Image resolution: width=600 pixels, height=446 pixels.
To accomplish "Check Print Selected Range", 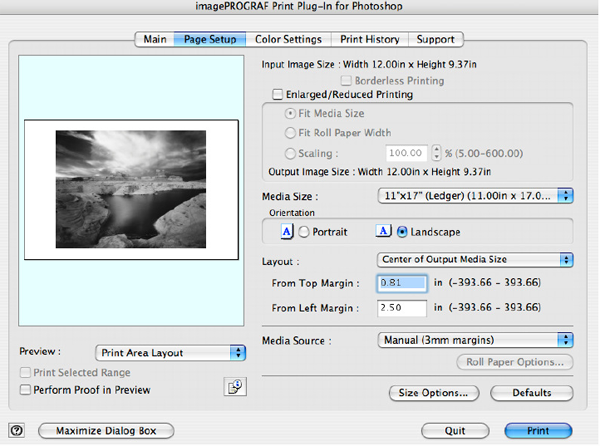I will [x=25, y=372].
